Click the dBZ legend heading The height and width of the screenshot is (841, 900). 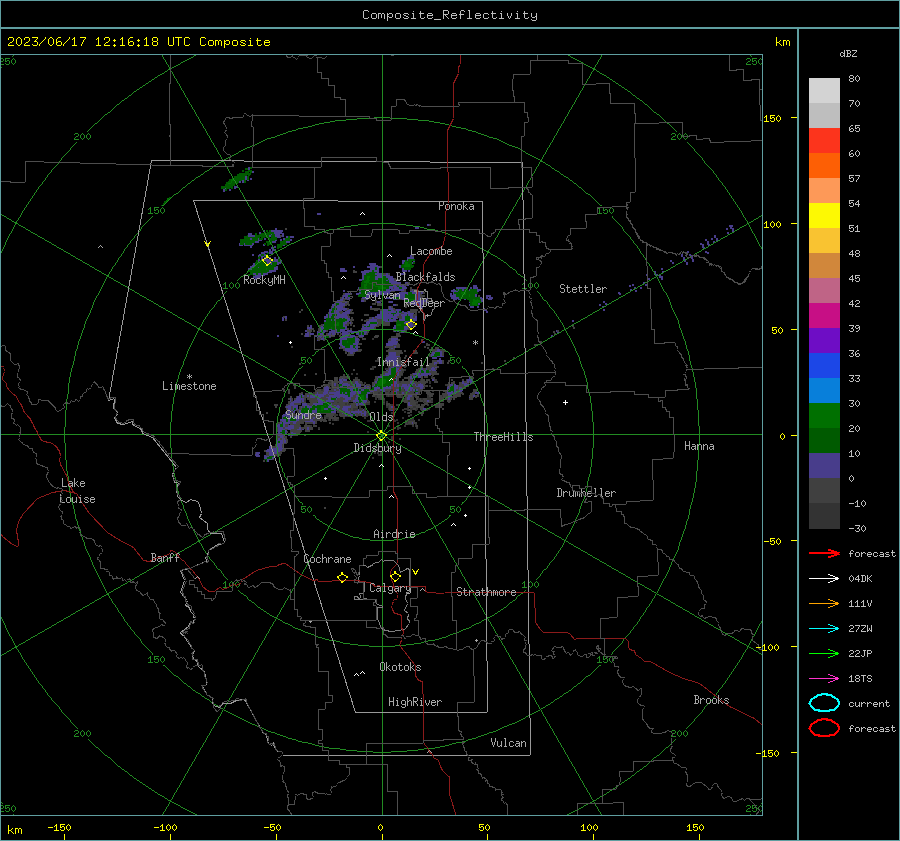pyautogui.click(x=848, y=54)
